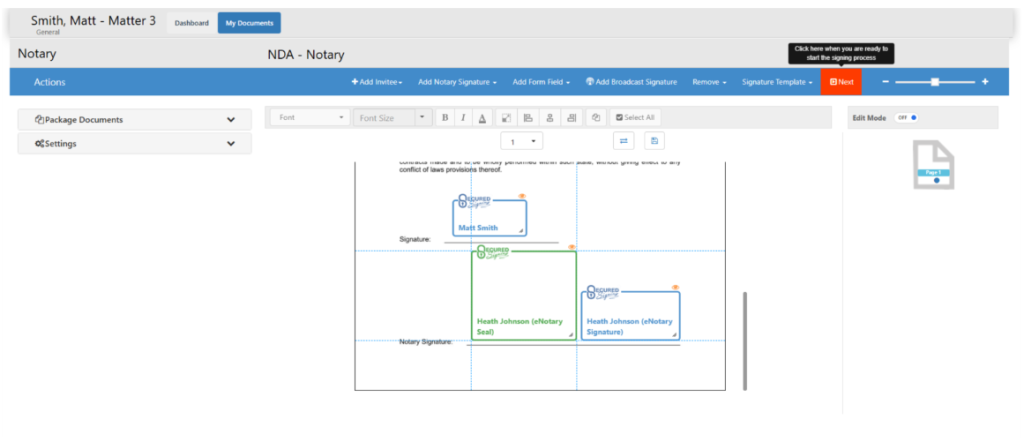Click the copy fields icon
Viewport: 1024px width, 442px height.
click(x=595, y=118)
